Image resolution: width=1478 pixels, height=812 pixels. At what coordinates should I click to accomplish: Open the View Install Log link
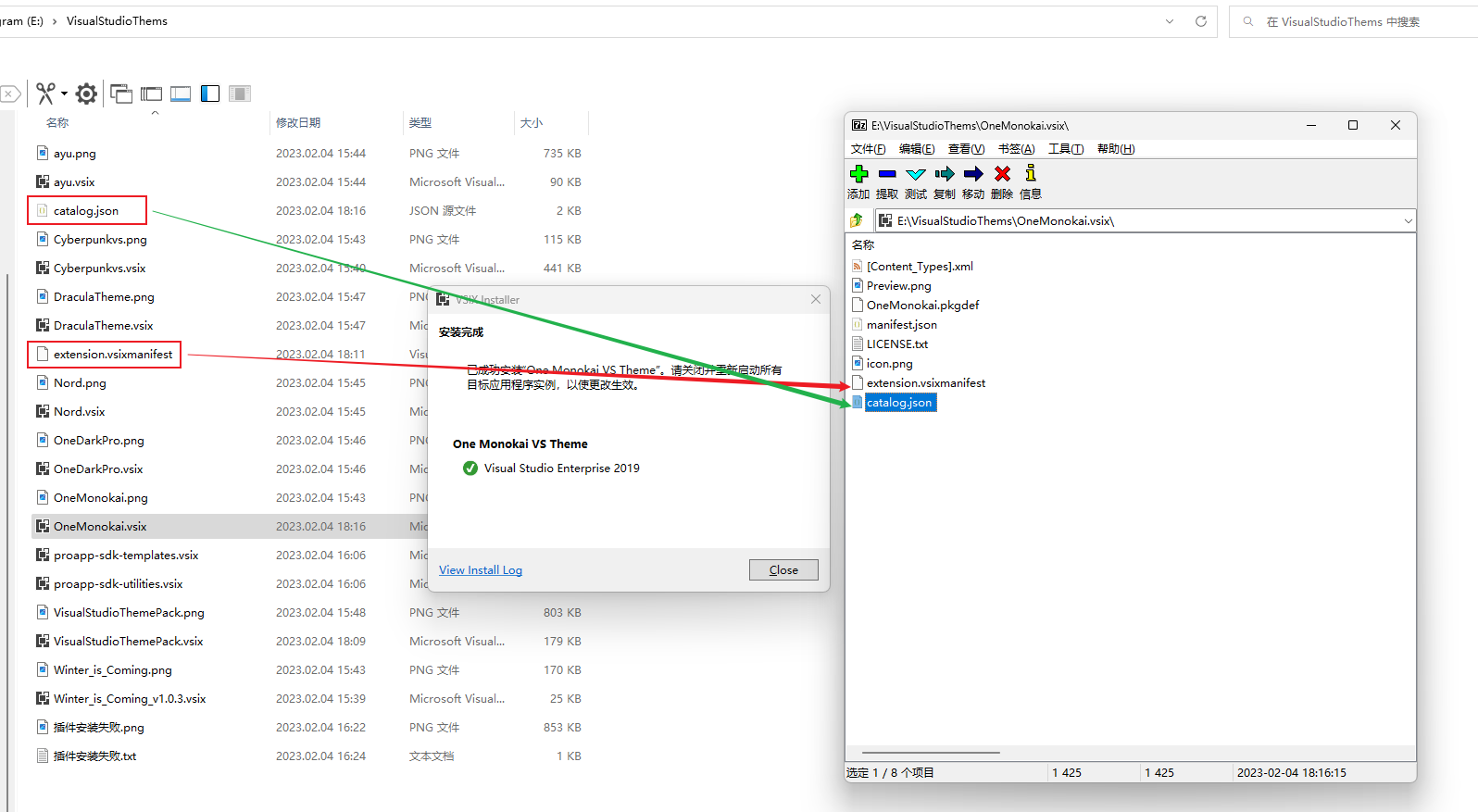[x=481, y=570]
